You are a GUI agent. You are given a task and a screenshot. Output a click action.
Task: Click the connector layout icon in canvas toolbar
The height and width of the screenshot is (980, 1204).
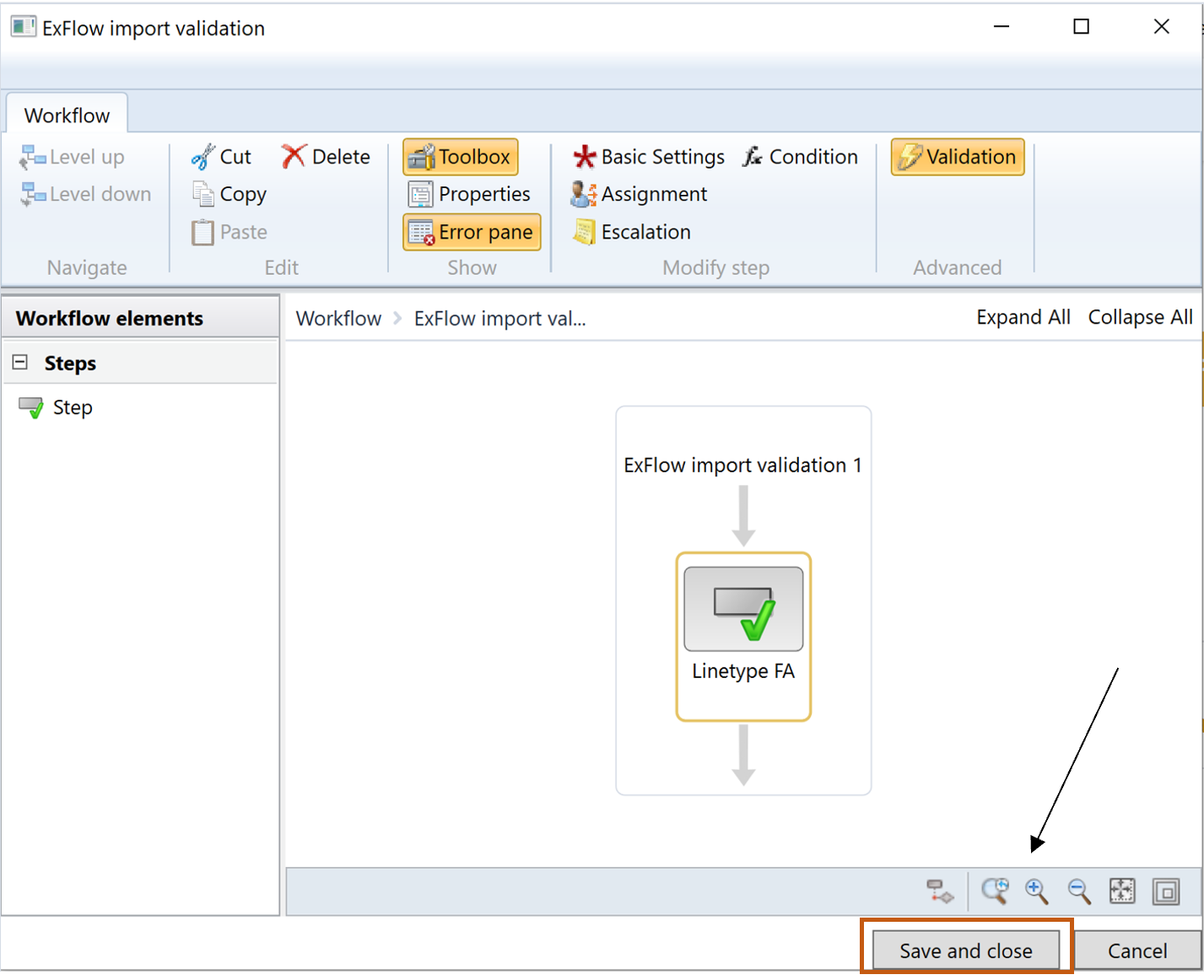[x=940, y=891]
